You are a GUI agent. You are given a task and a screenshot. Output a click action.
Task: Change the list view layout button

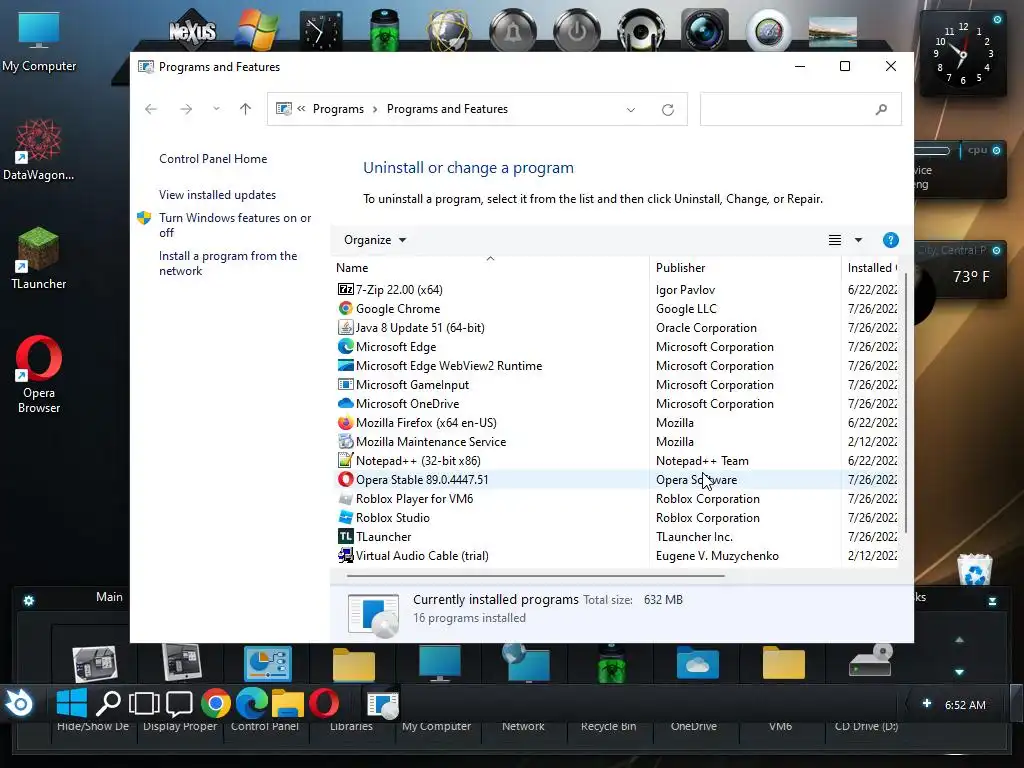835,240
